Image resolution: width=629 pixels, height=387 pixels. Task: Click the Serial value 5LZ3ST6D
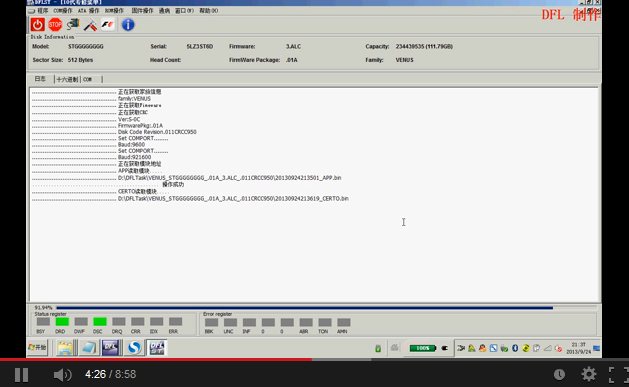pos(200,47)
